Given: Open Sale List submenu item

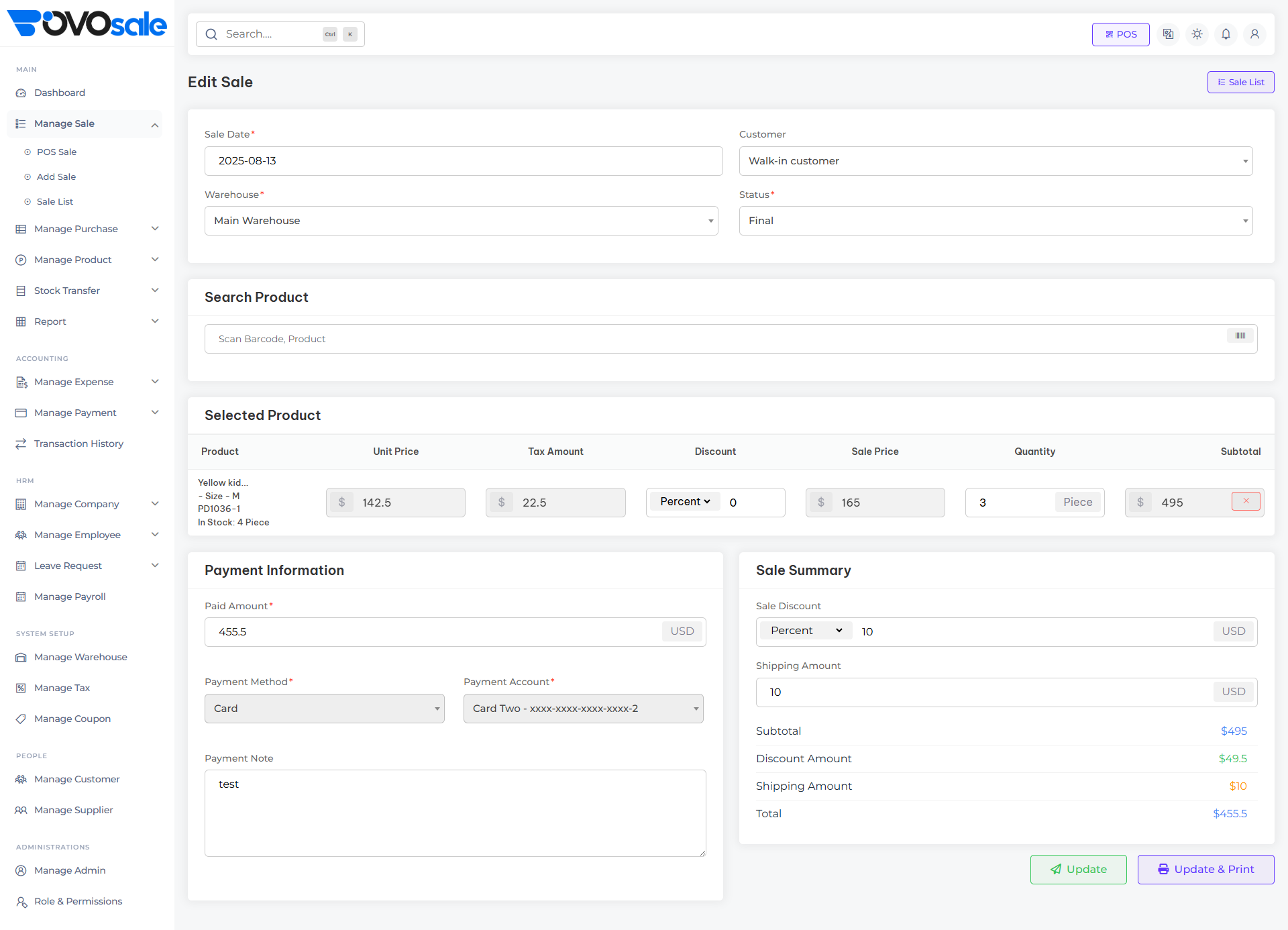Looking at the screenshot, I should (55, 201).
